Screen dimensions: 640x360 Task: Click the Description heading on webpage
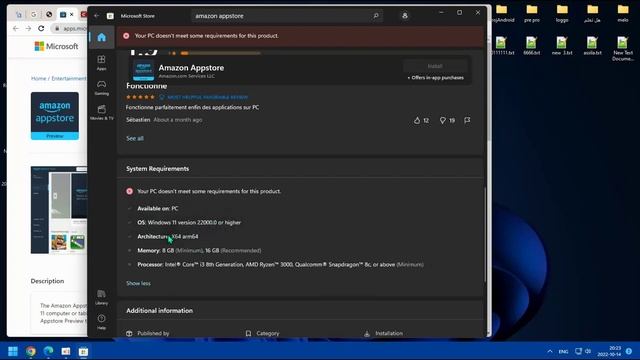click(x=47, y=281)
